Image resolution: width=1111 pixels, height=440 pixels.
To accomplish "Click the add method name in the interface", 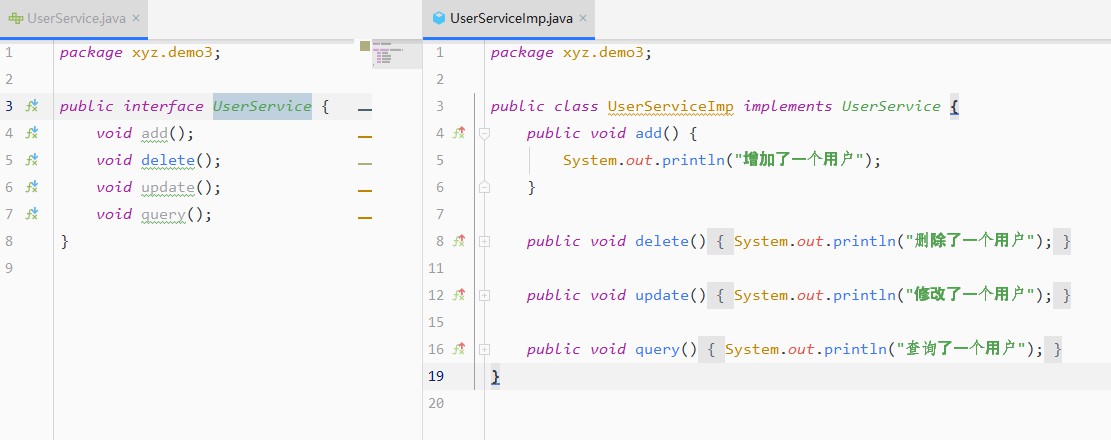I will [154, 133].
